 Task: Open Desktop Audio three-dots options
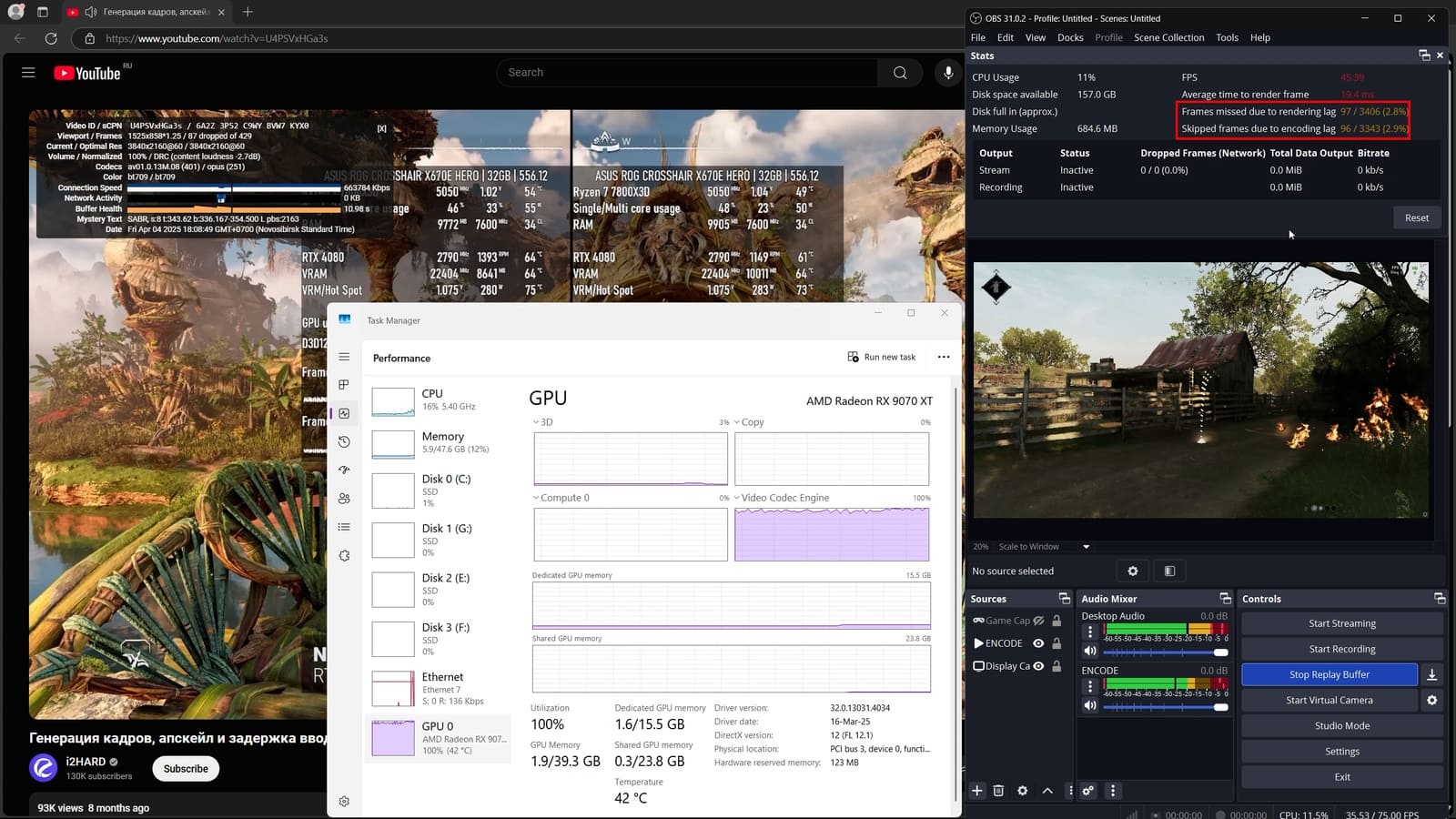pyautogui.click(x=1090, y=632)
